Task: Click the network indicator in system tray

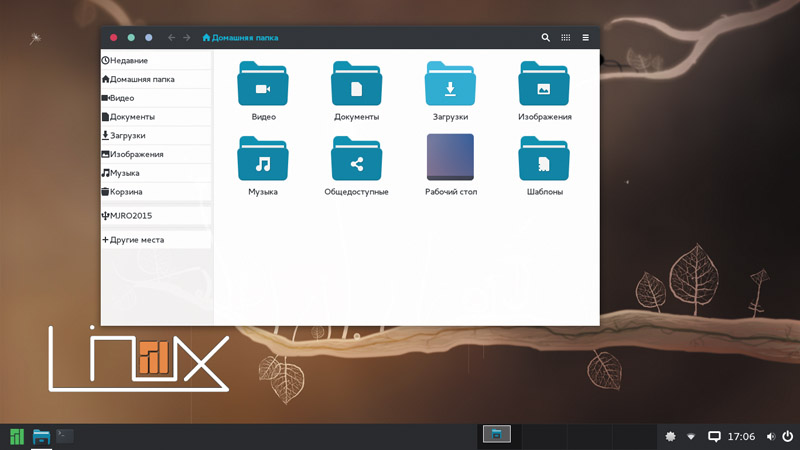Action: tap(691, 437)
